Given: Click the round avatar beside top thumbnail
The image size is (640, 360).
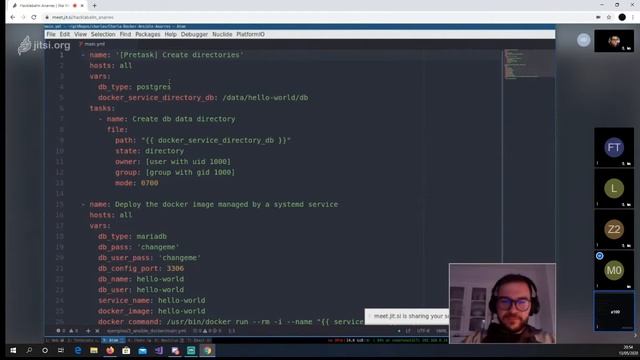Looking at the screenshot, I should tap(584, 40).
